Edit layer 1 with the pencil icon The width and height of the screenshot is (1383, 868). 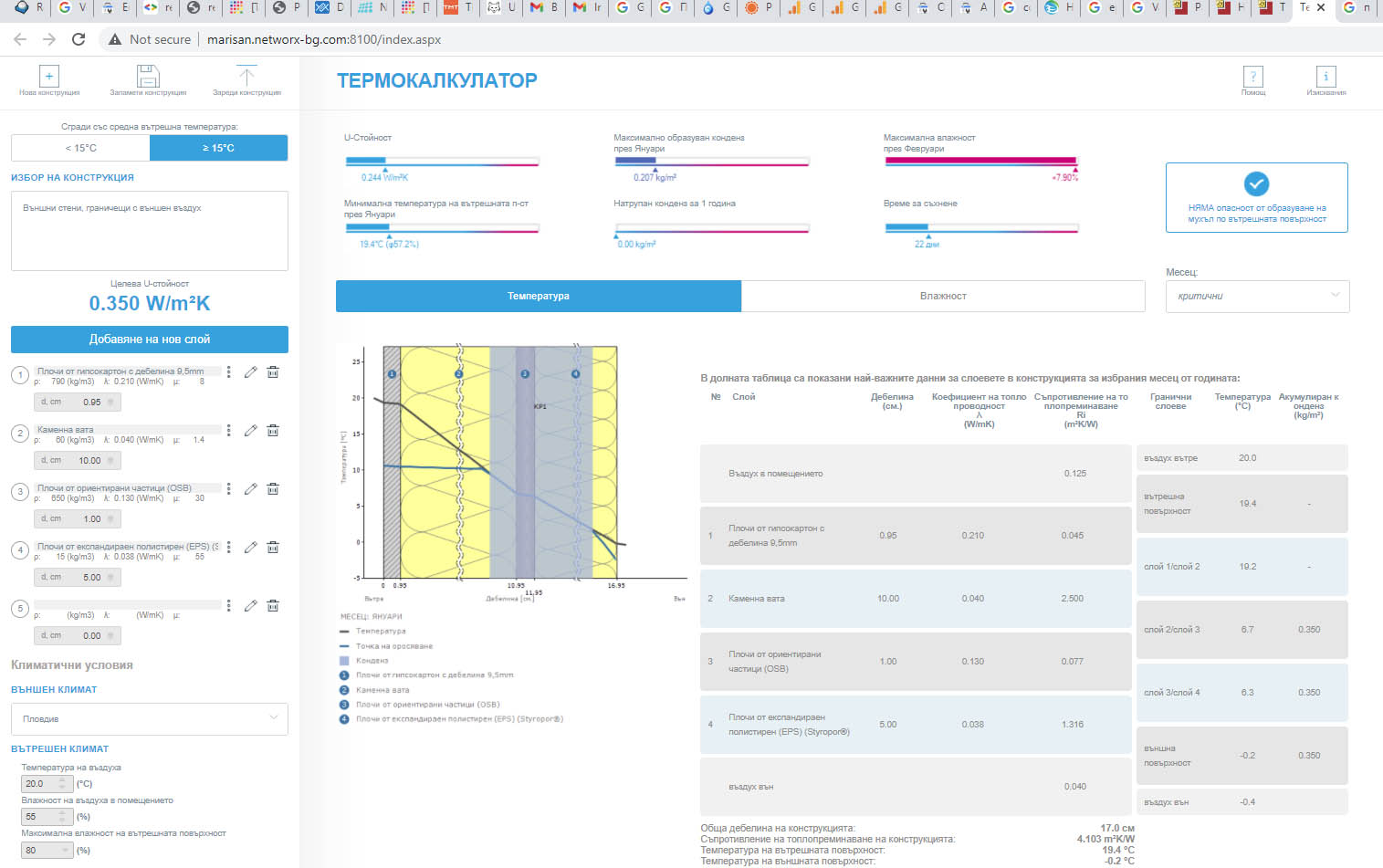click(250, 372)
